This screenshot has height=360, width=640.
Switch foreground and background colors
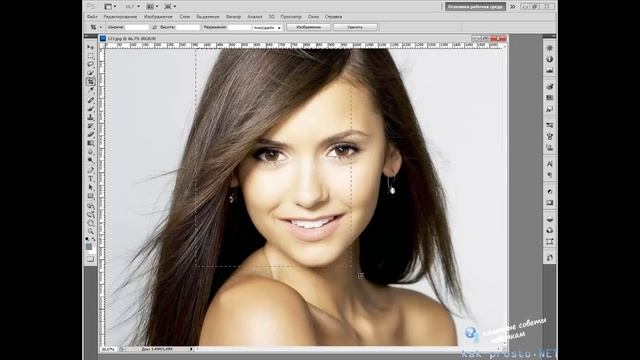[x=93, y=240]
